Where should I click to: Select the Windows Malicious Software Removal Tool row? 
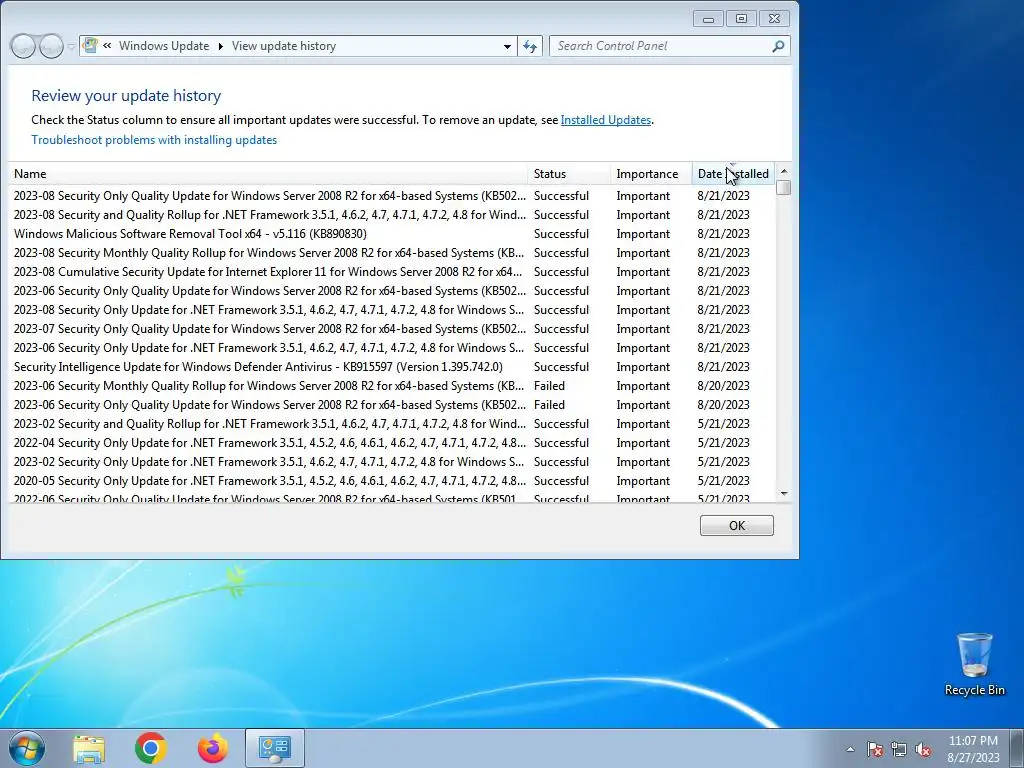click(x=392, y=234)
